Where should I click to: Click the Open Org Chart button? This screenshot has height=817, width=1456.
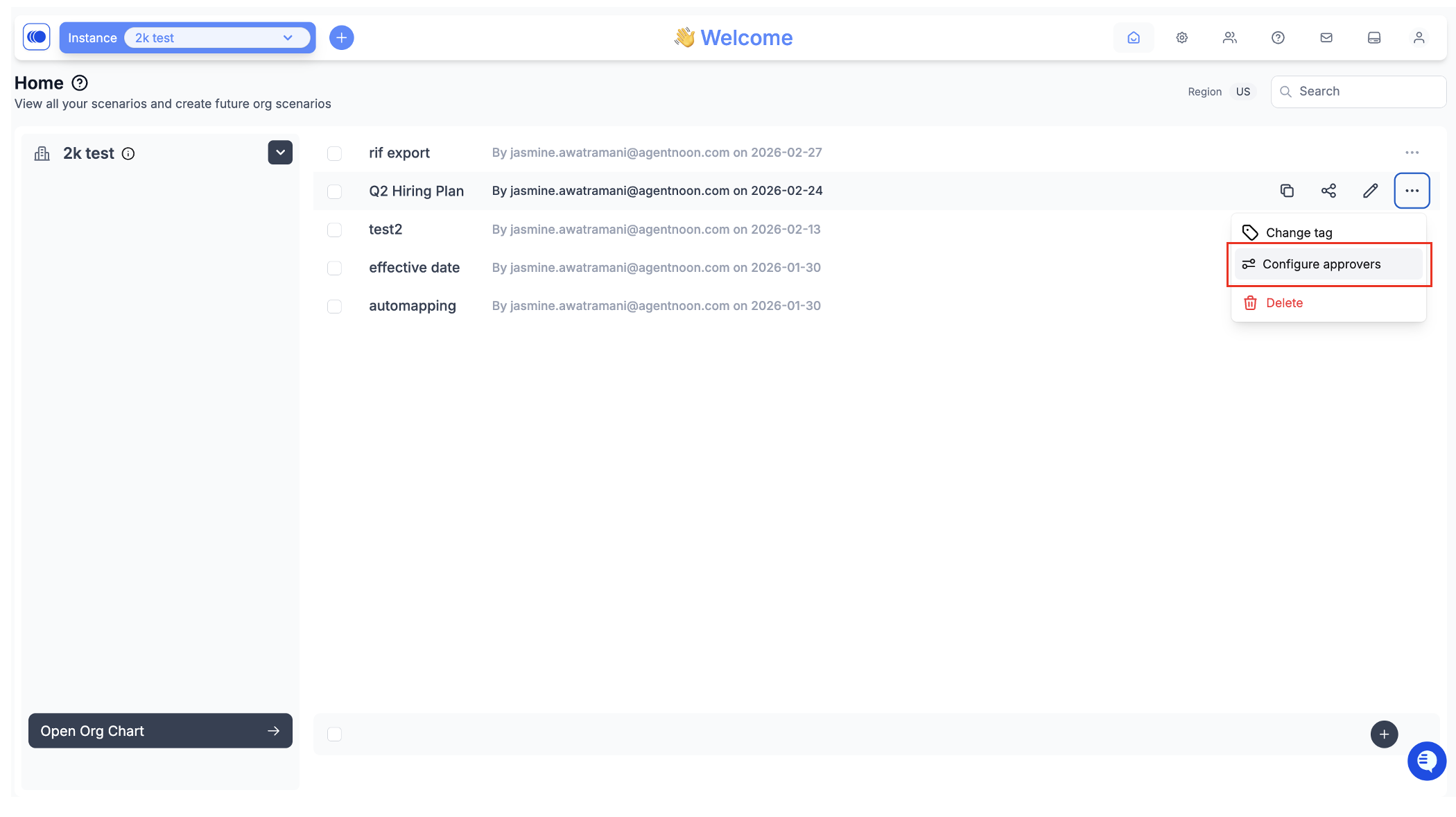tap(160, 731)
